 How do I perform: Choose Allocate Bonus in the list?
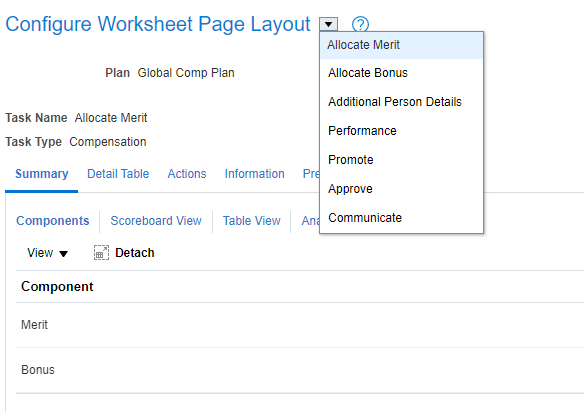402,73
